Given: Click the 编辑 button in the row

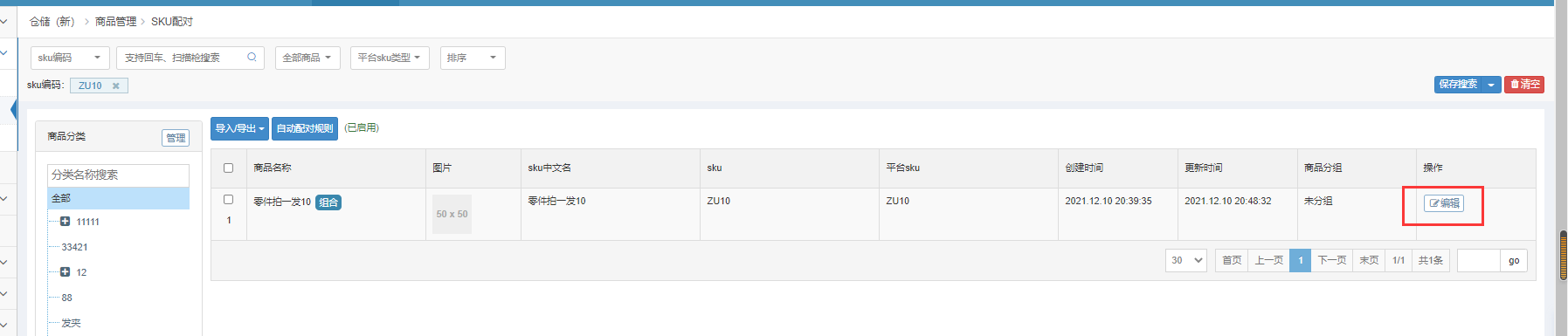Looking at the screenshot, I should click(1443, 203).
